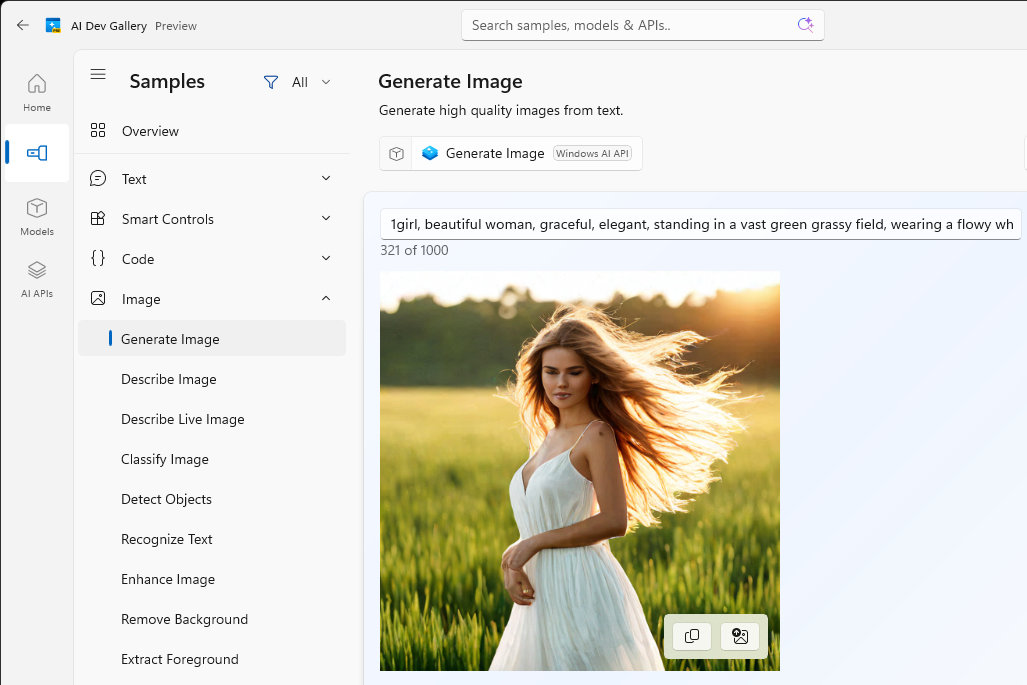Click the save image icon button

(x=740, y=636)
